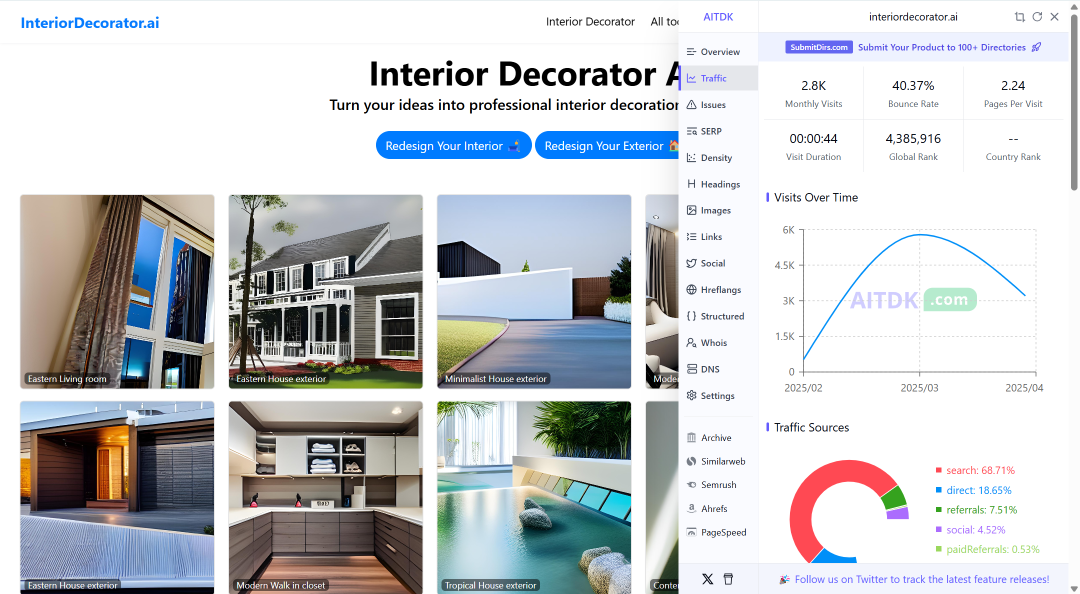1080x594 pixels.
Task: Click the panel's vertical scrollbar
Action: tap(1074, 102)
